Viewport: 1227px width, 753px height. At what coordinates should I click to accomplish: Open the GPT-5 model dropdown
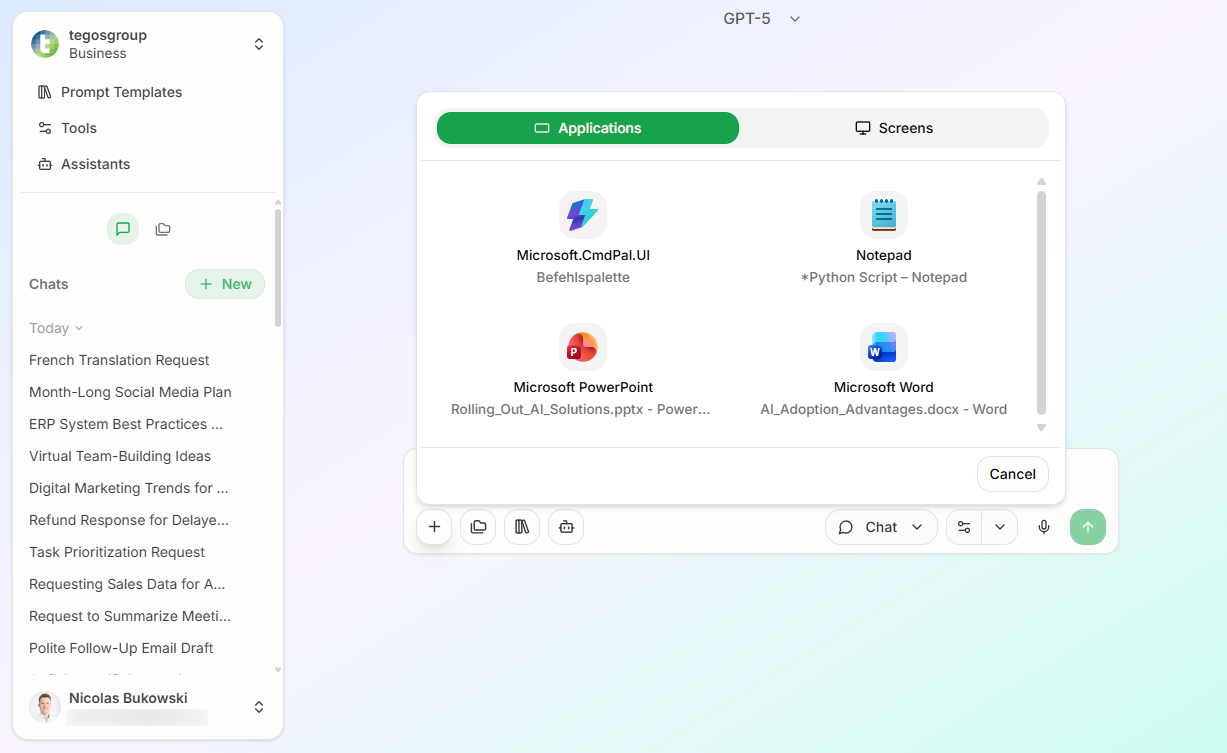point(762,18)
